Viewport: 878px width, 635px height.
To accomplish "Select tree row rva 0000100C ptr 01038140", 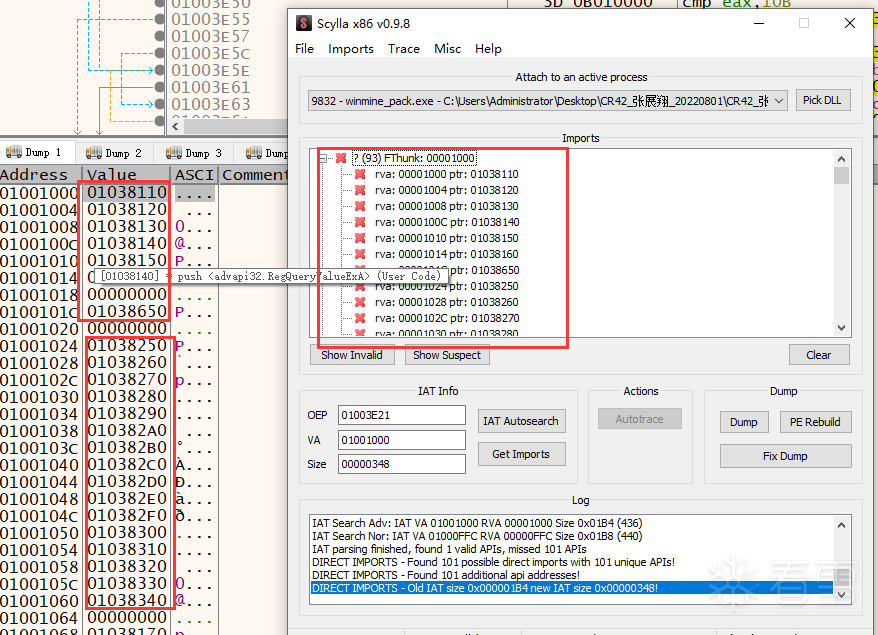I will [447, 222].
